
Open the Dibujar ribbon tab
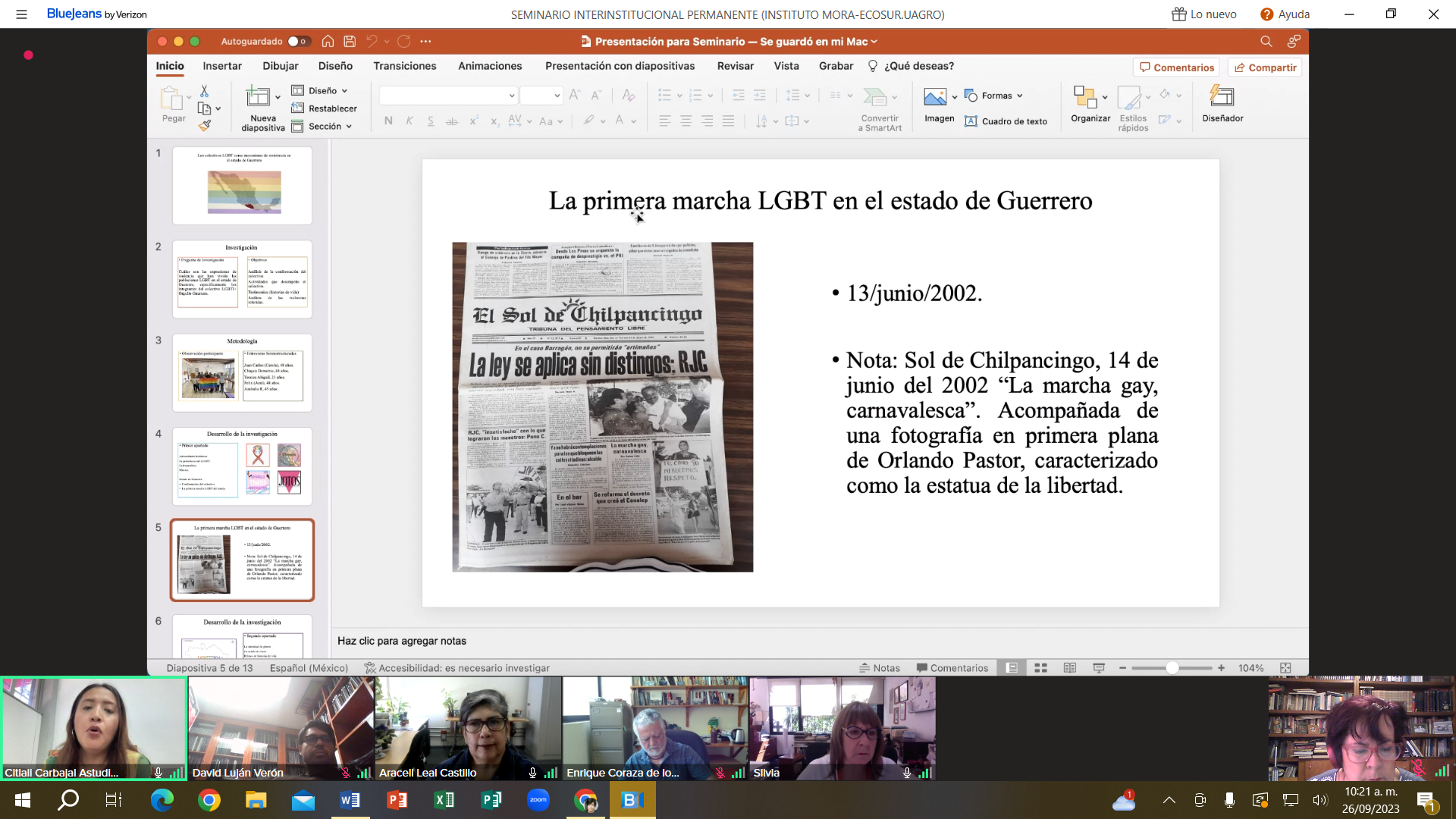(281, 66)
